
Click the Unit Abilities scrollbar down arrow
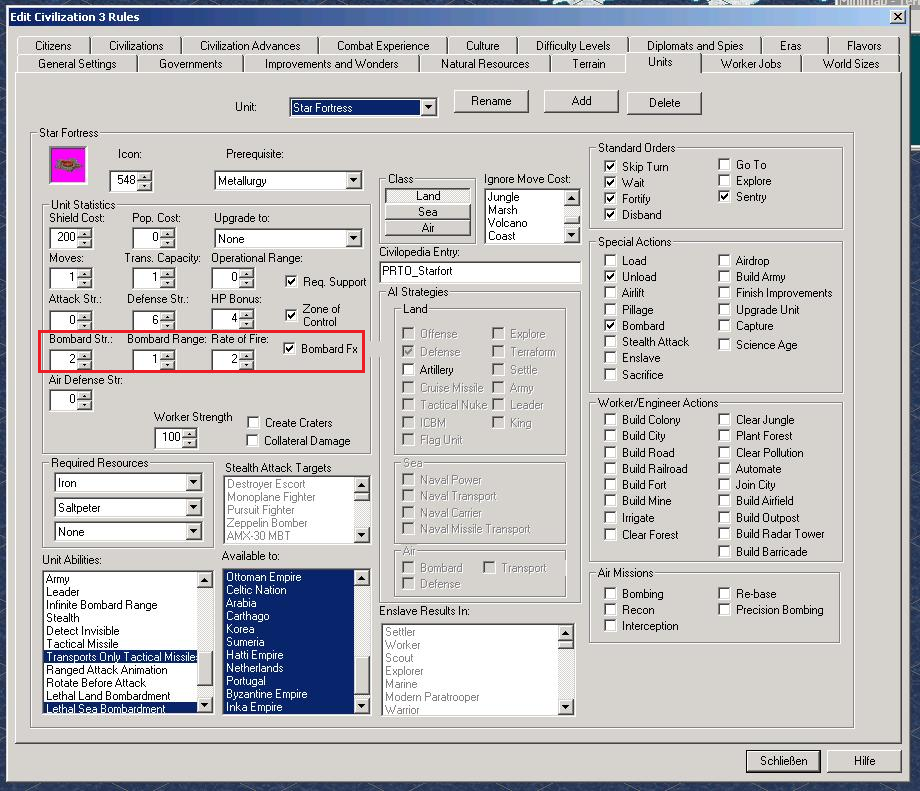[x=204, y=704]
